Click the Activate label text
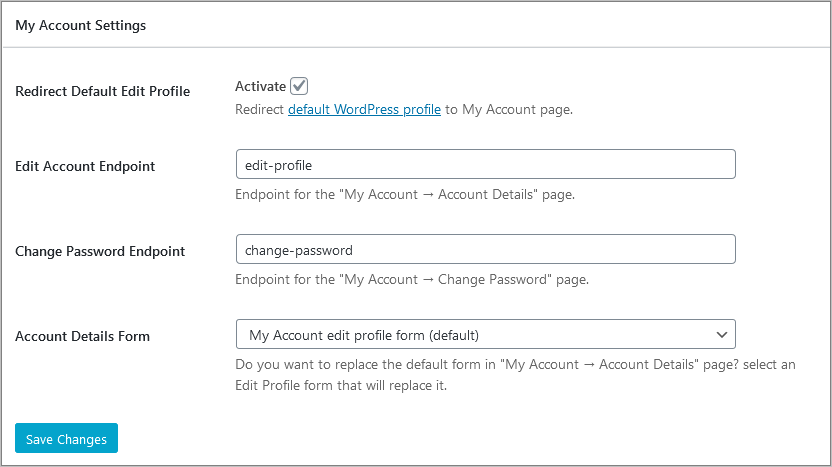 261,86
